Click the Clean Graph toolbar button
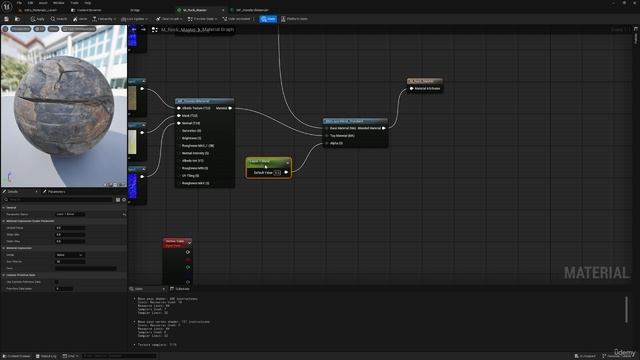The height and width of the screenshot is (360, 640). [x=169, y=19]
